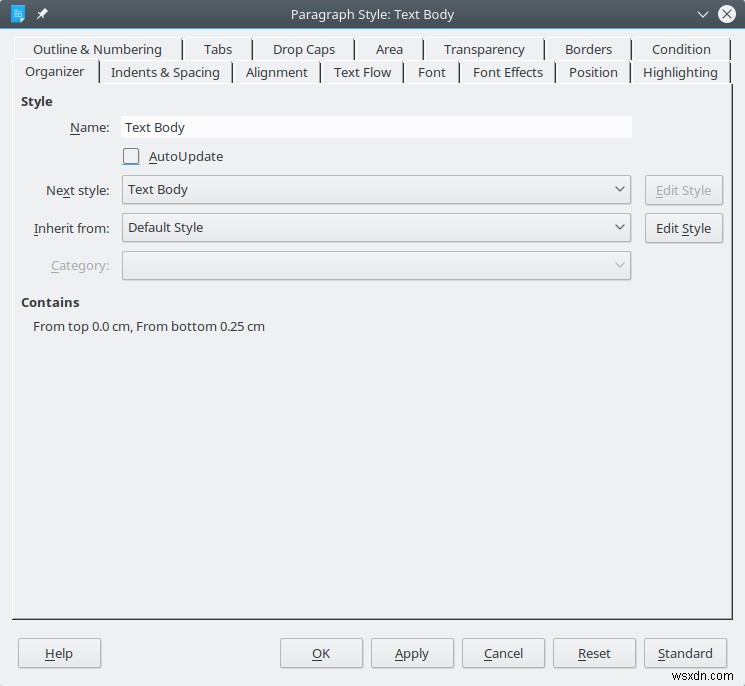Click disabled Edit Style next to Next style
Viewport: 745px width, 686px height.
[x=684, y=191]
